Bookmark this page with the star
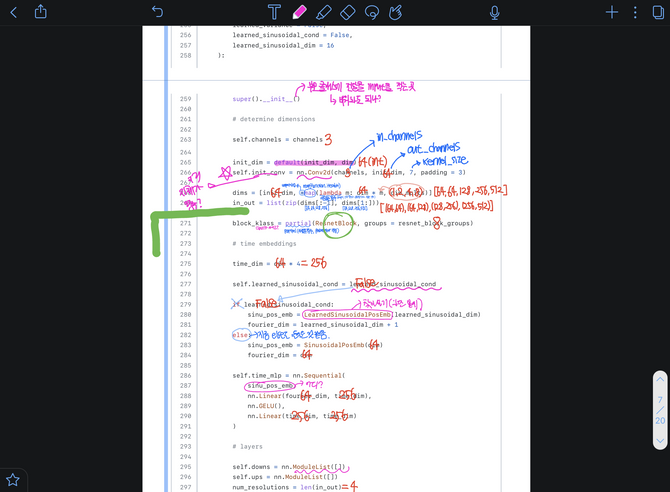The width and height of the screenshot is (670, 492). [x=13, y=480]
